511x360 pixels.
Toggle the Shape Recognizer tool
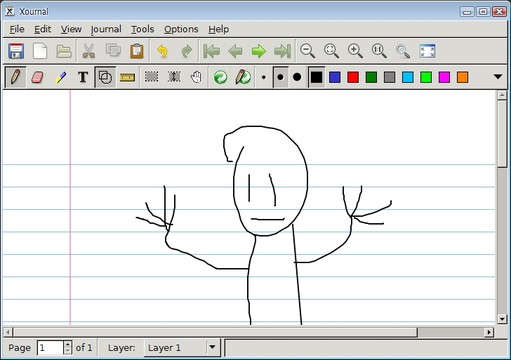coord(105,77)
